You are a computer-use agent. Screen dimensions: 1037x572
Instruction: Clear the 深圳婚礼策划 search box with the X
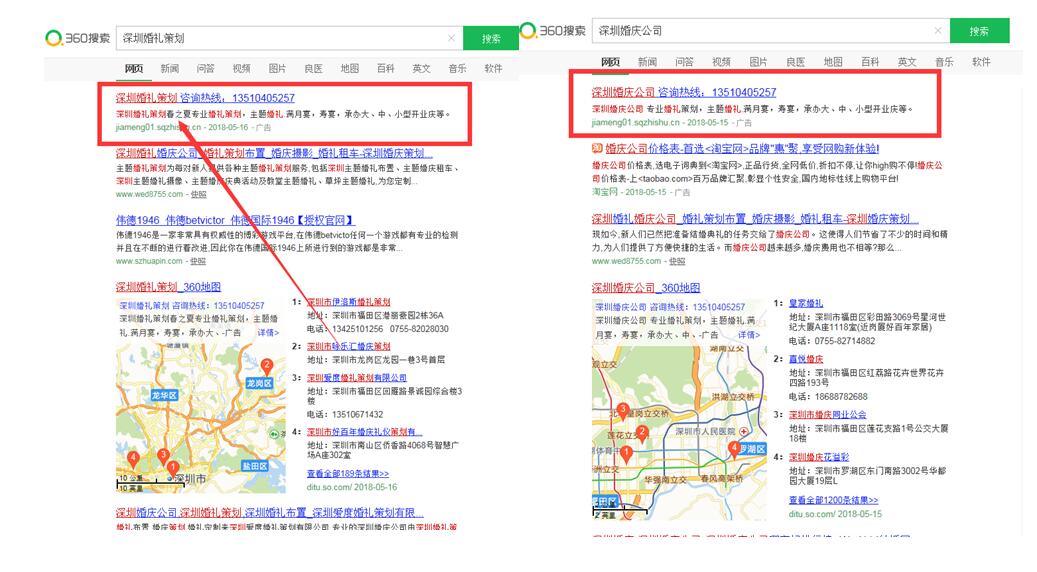click(451, 38)
